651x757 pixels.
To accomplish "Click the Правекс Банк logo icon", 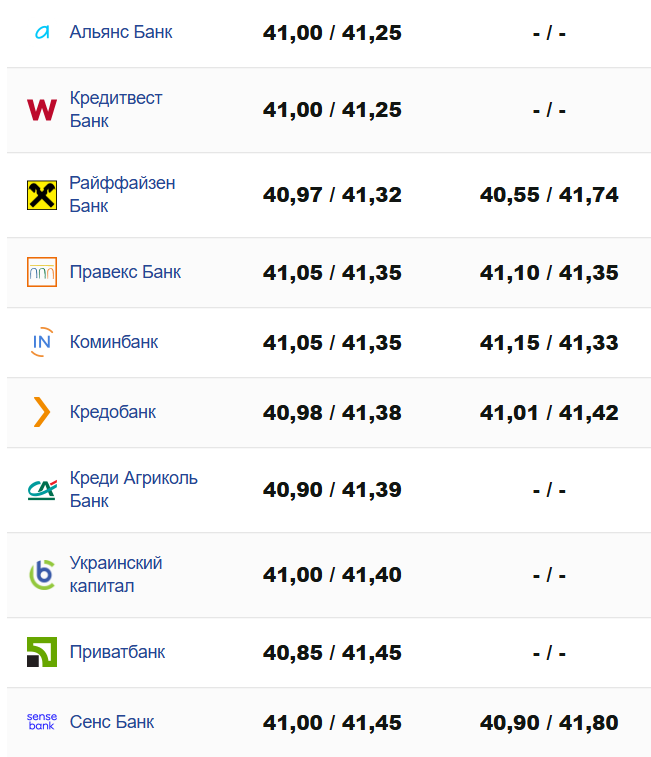I will 42,272.
